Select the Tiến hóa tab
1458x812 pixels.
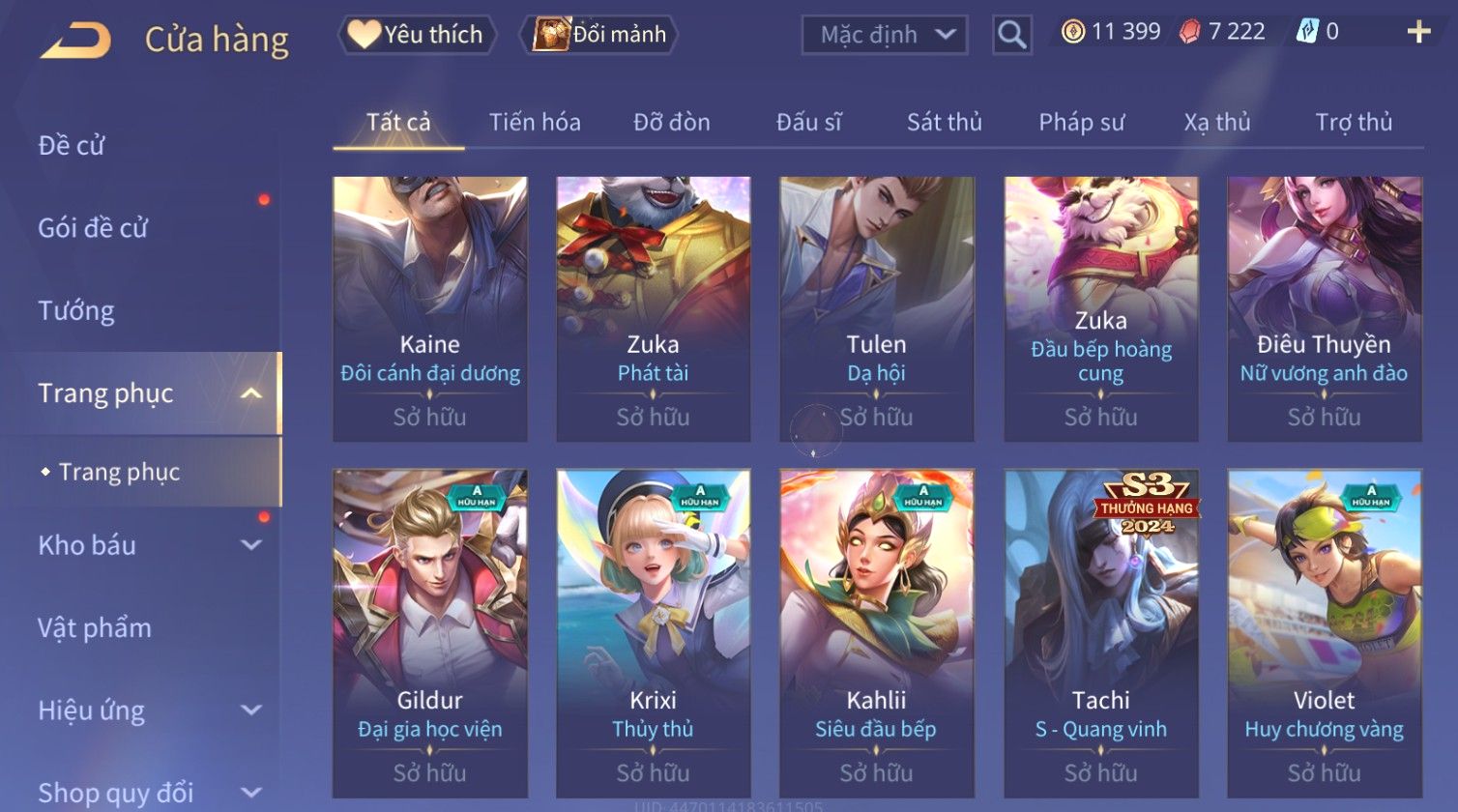click(535, 123)
